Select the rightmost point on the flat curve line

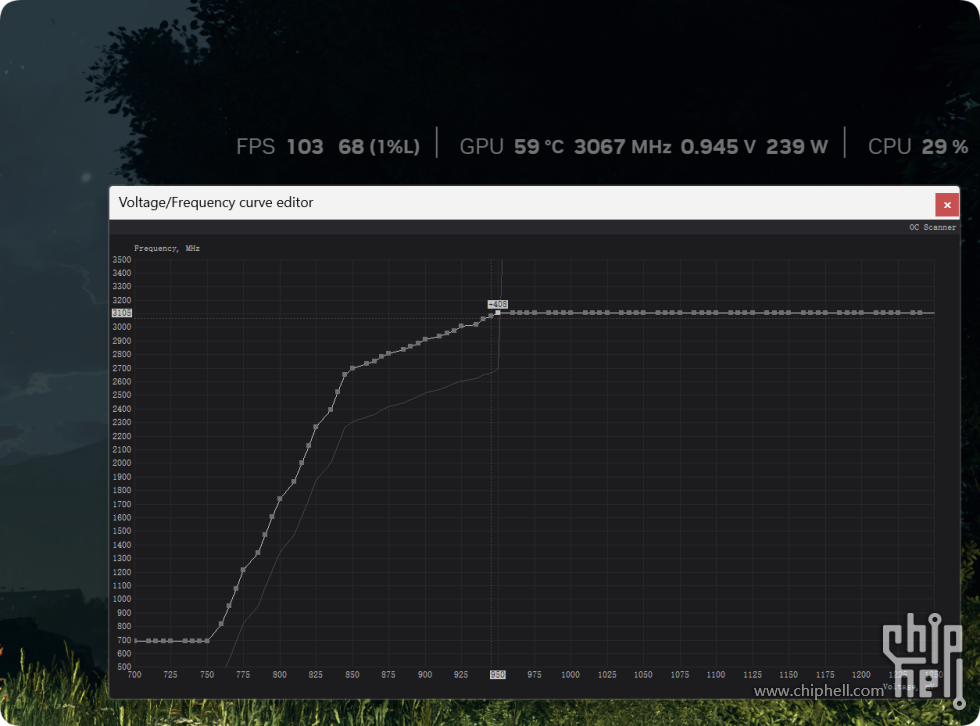pyautogui.click(x=918, y=313)
